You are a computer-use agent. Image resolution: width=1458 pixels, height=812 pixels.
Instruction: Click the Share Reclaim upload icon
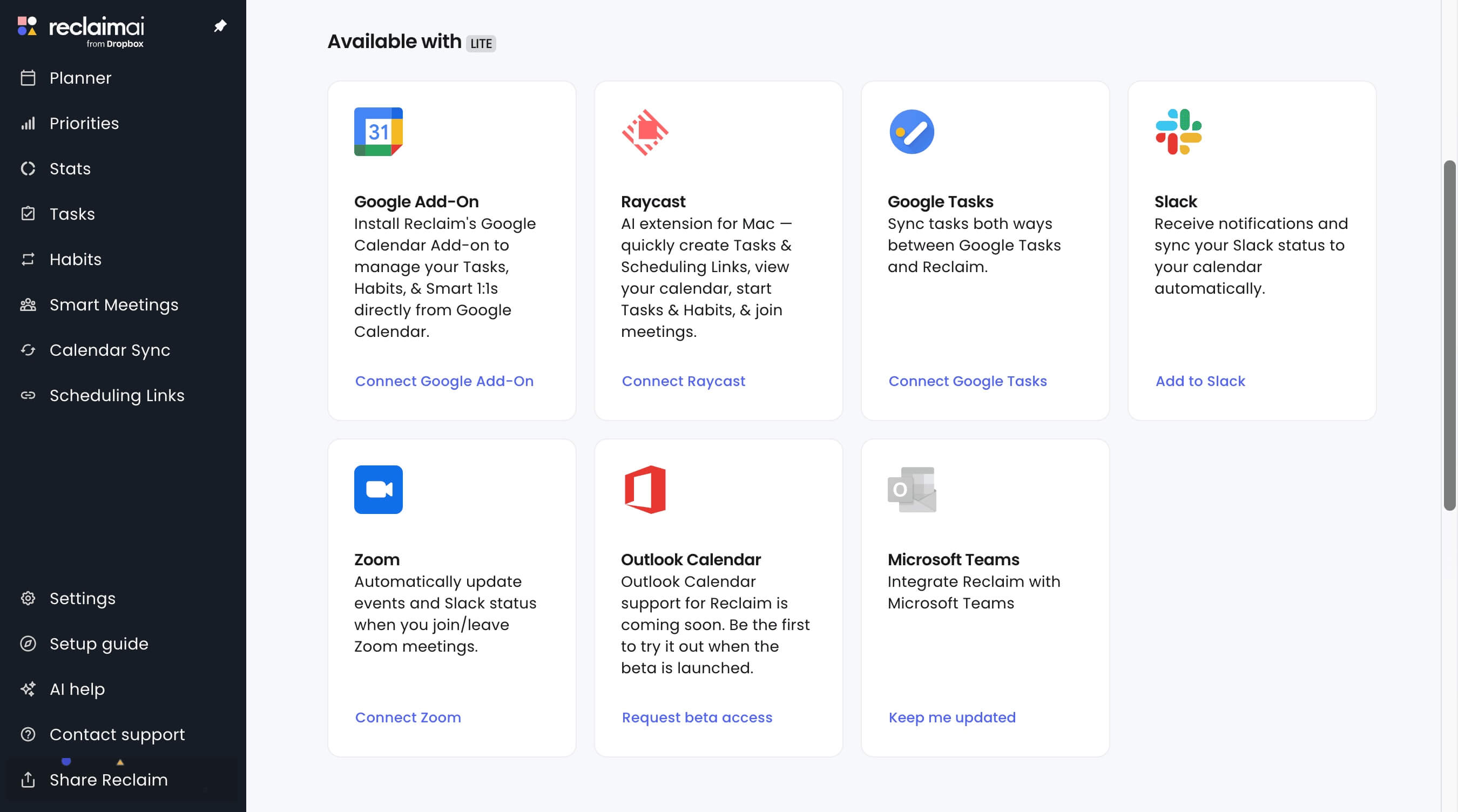(28, 779)
